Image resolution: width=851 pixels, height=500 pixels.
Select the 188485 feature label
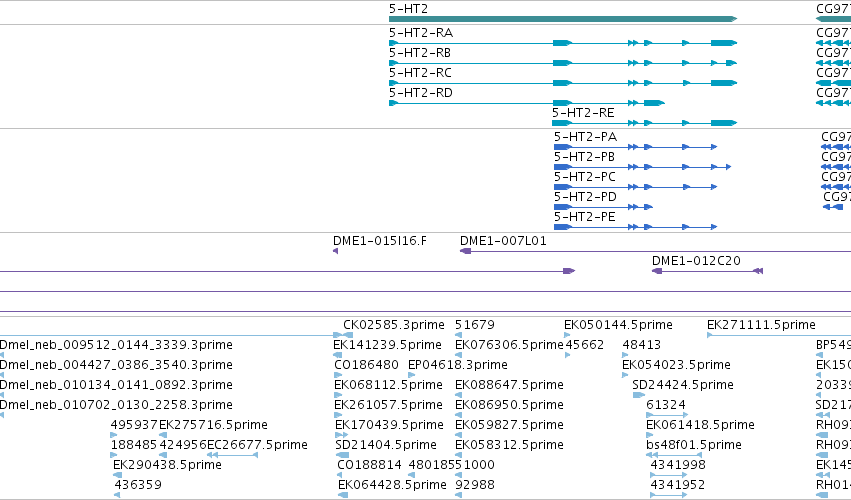pyautogui.click(x=134, y=445)
